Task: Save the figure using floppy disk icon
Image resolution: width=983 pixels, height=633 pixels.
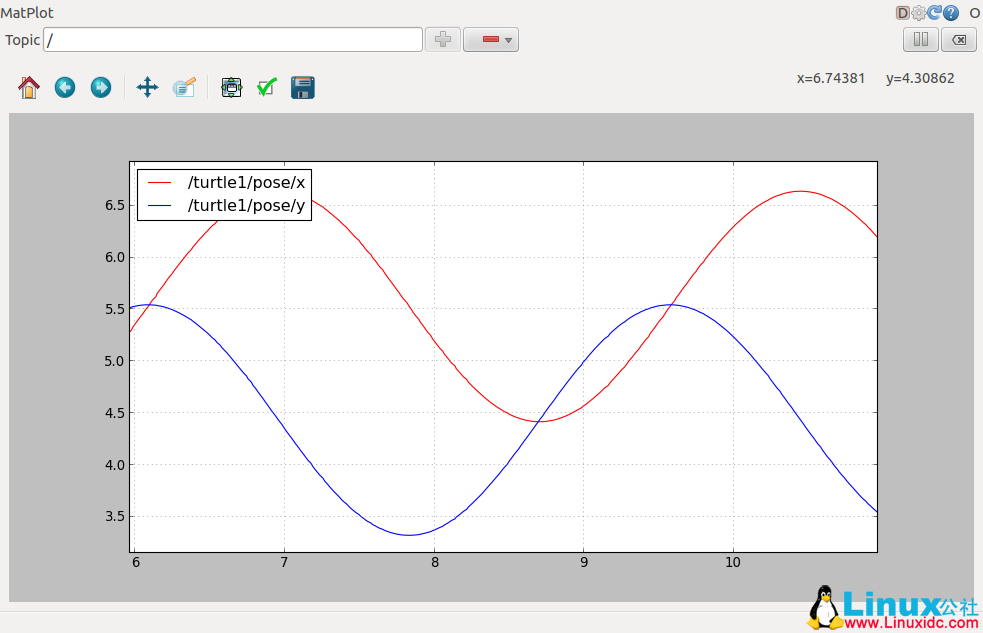Action: click(302, 87)
